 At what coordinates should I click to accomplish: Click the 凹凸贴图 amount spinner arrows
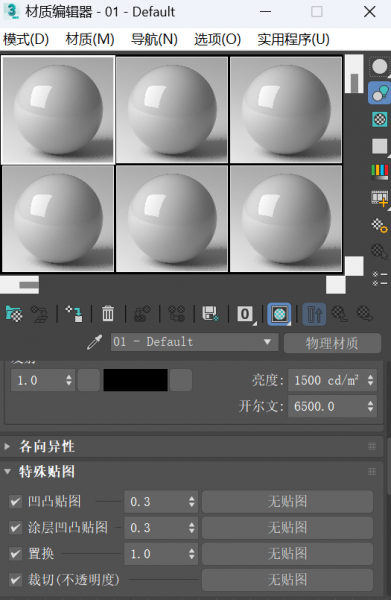pos(192,502)
